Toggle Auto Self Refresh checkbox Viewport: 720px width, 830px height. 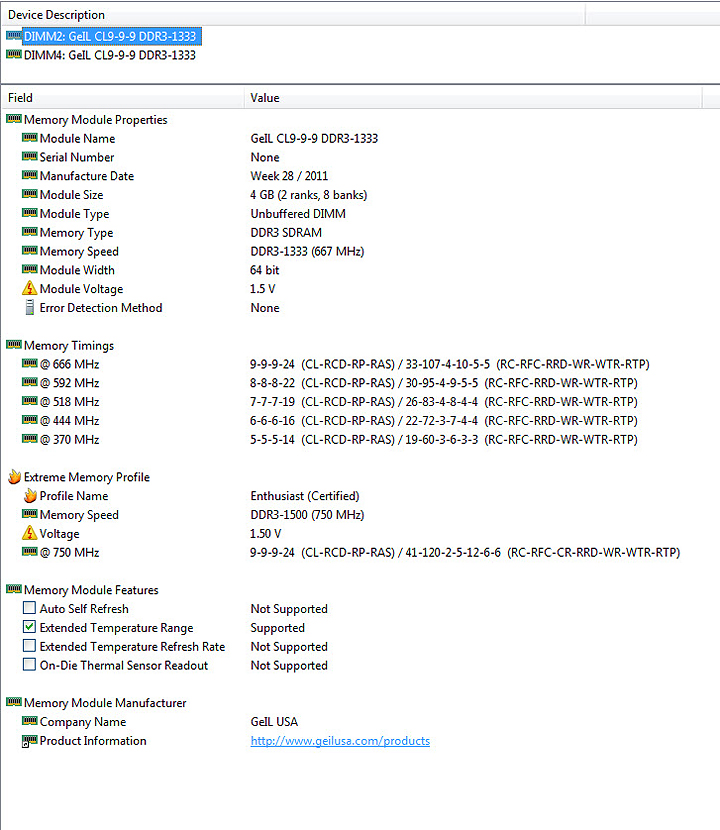[30, 608]
